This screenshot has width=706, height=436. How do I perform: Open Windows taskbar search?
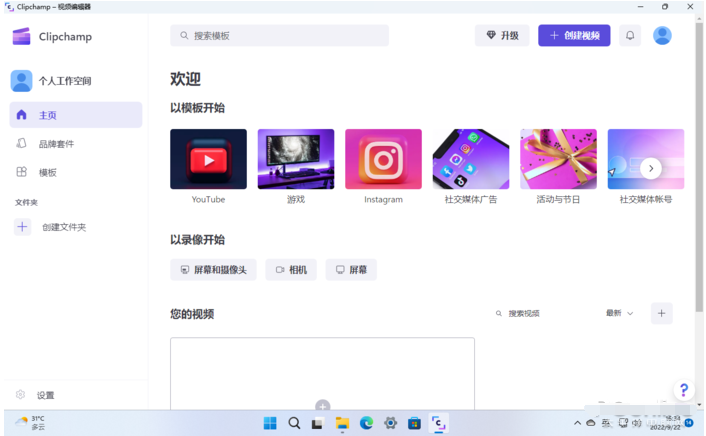click(x=294, y=423)
